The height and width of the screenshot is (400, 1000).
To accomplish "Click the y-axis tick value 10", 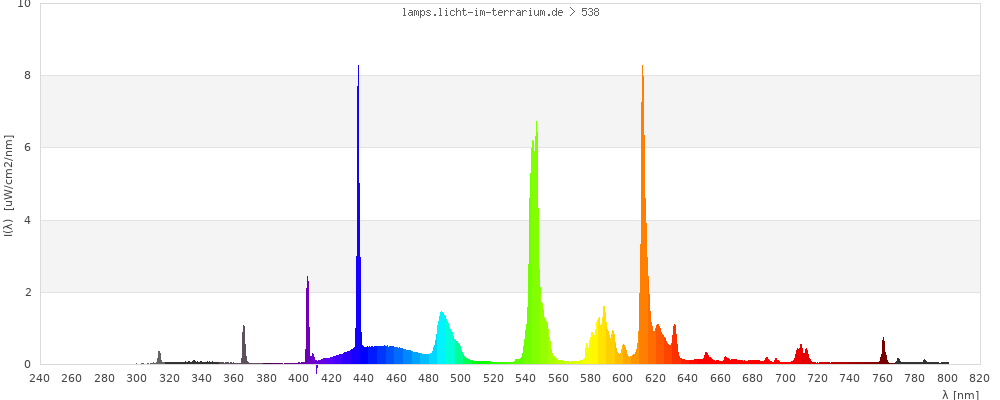I will [x=24, y=4].
